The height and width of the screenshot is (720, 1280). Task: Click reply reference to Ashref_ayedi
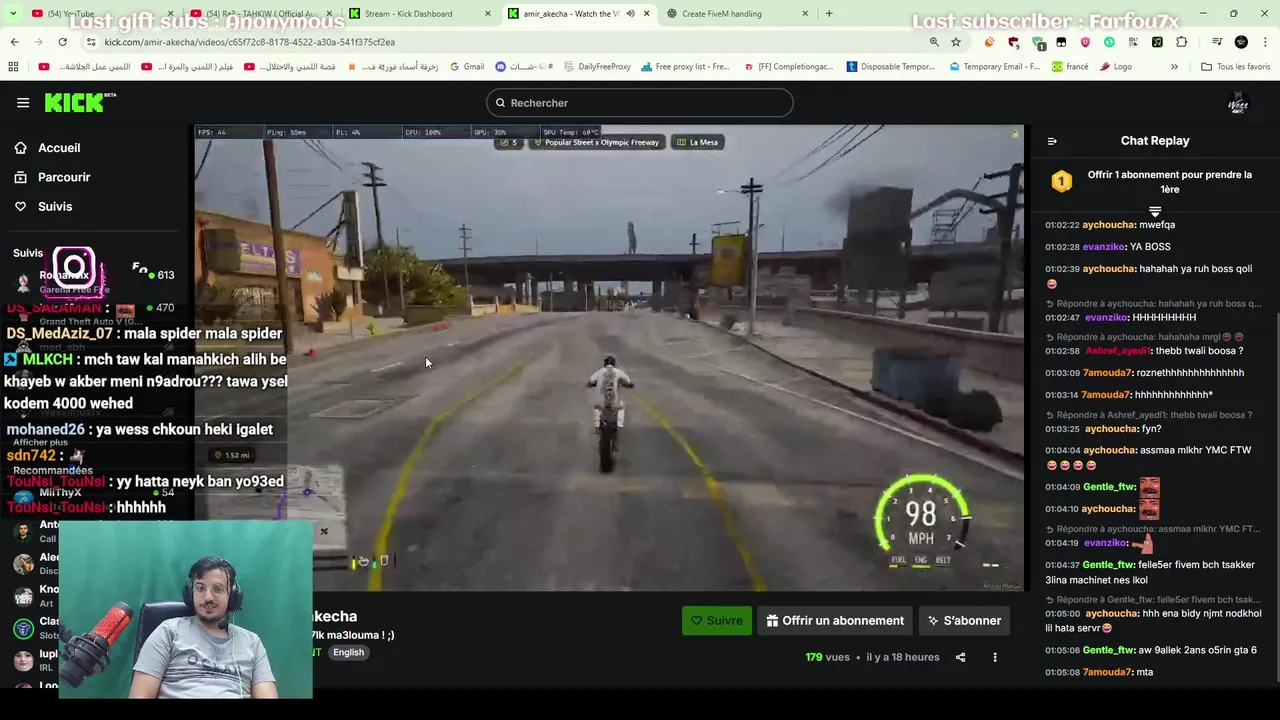tap(1149, 415)
